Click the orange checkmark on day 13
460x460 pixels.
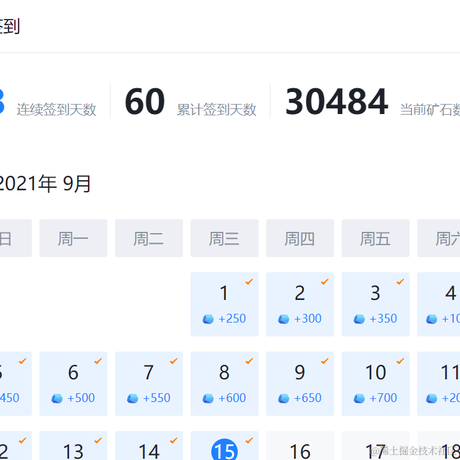(98, 440)
